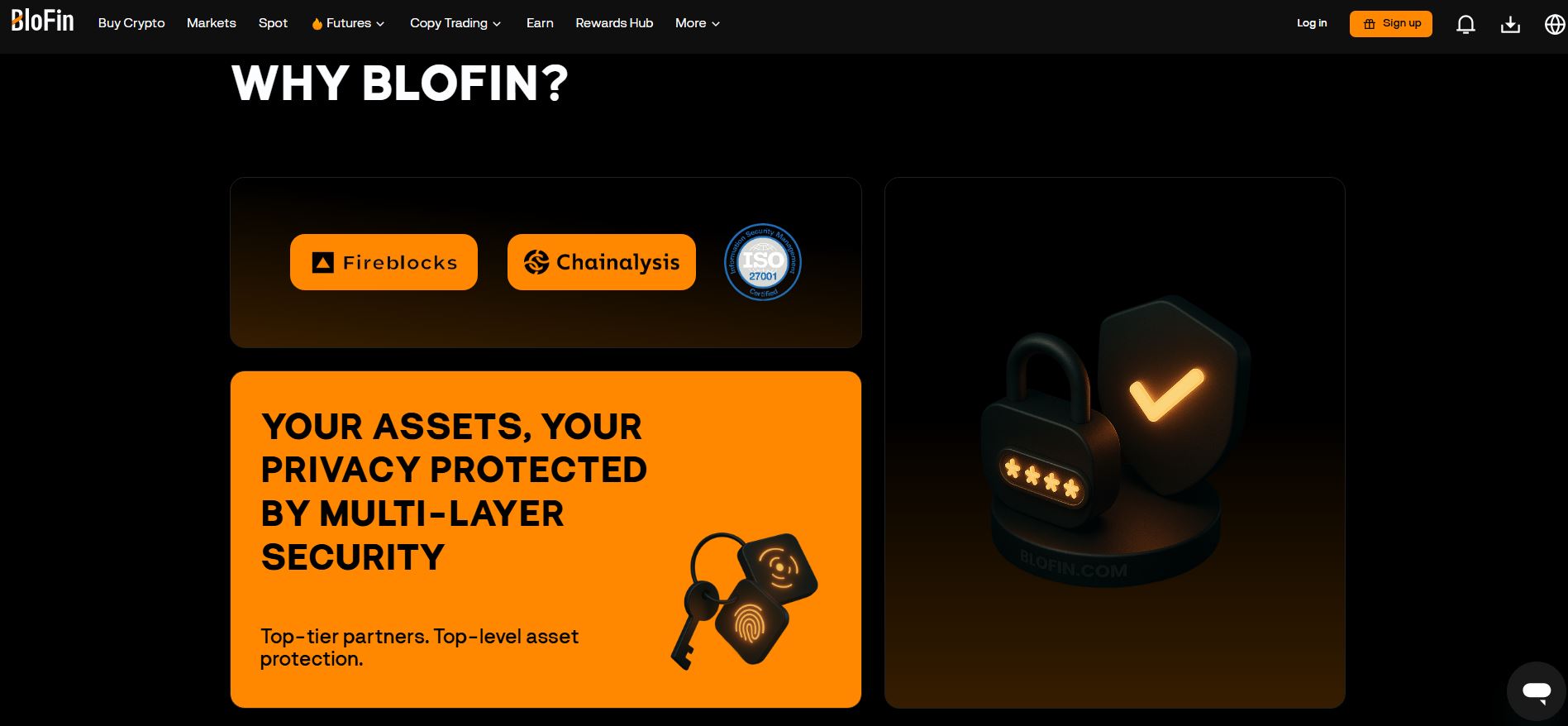
Task: Click the Fireblocks partner badge
Action: coord(384,262)
